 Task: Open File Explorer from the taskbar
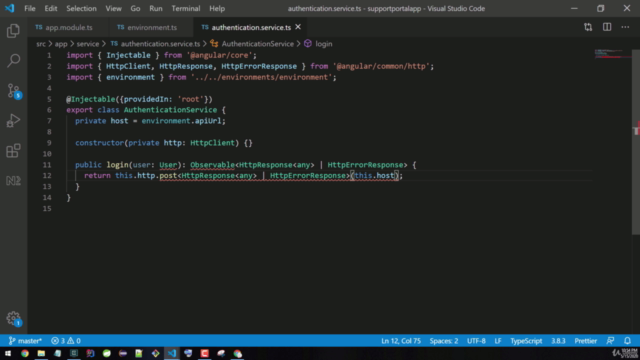41,353
